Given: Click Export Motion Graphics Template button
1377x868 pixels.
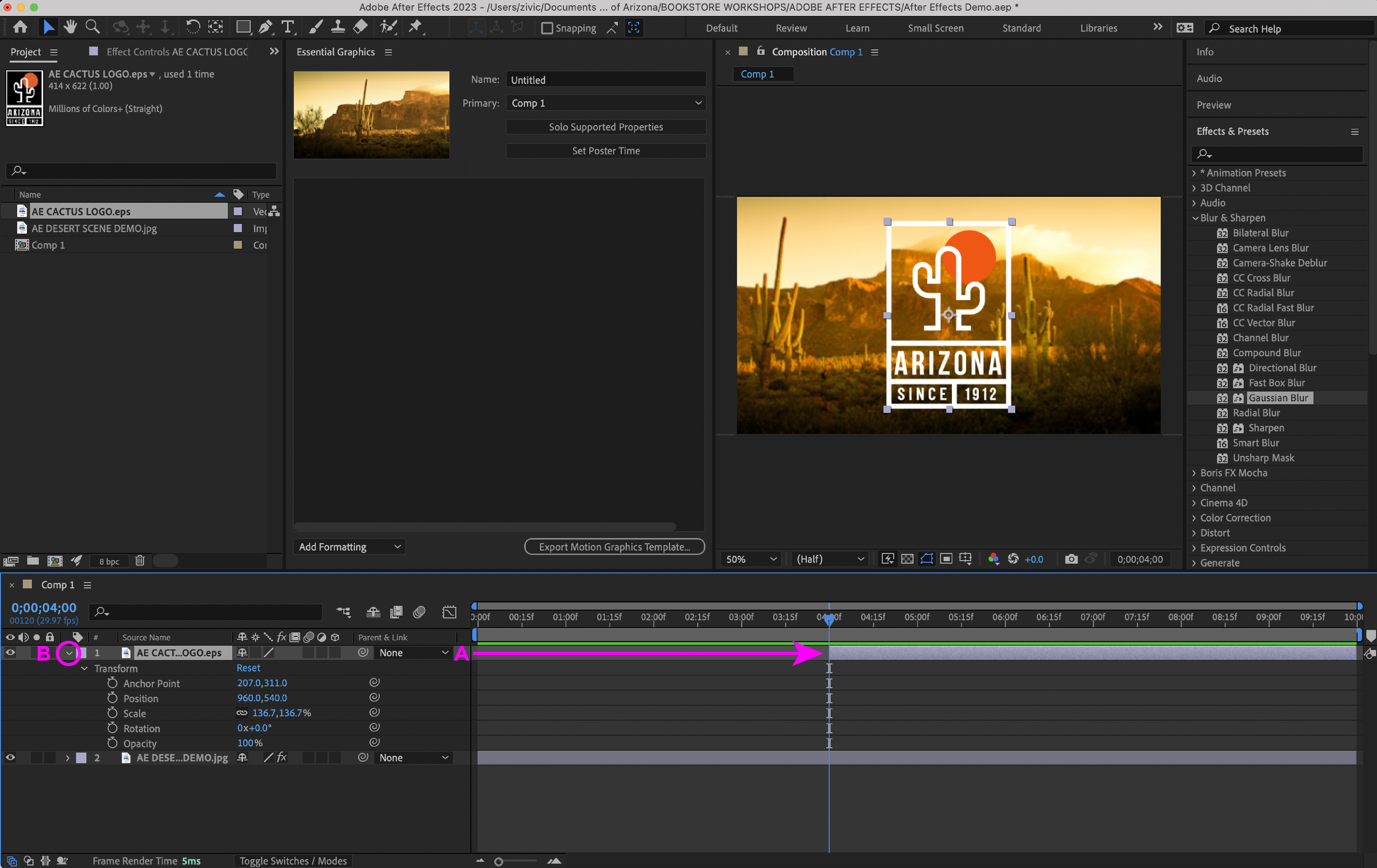Looking at the screenshot, I should 614,547.
